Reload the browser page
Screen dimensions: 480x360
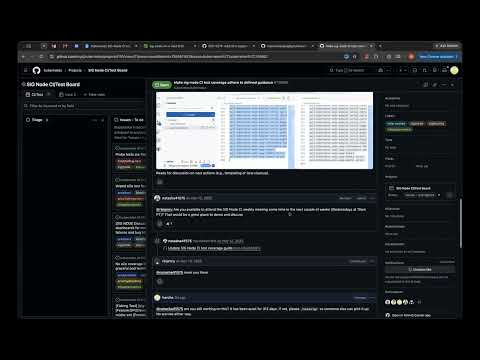(41, 57)
